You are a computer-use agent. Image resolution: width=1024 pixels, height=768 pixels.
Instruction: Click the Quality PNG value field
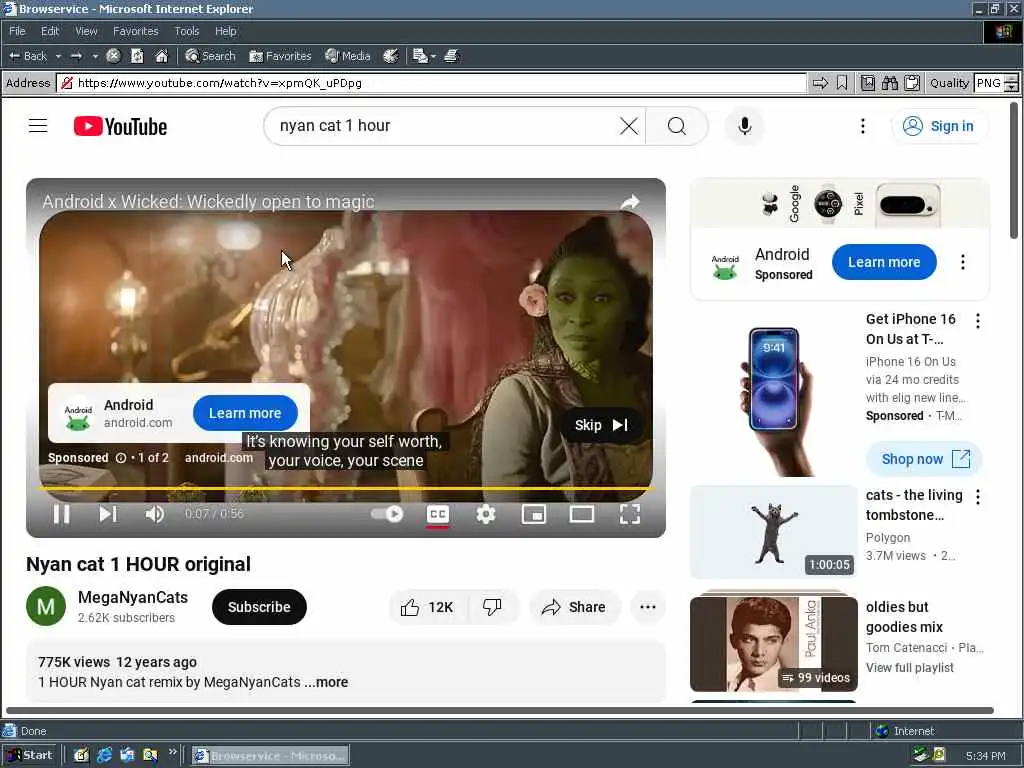tap(989, 83)
